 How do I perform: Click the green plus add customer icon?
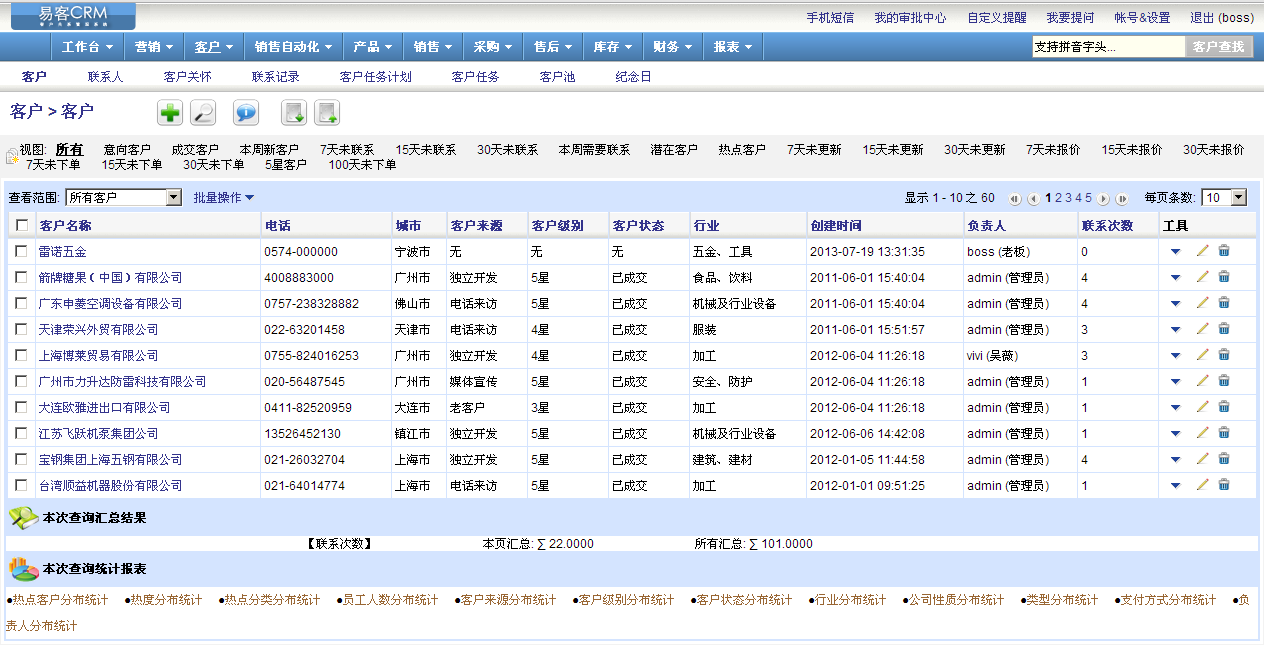coord(170,113)
